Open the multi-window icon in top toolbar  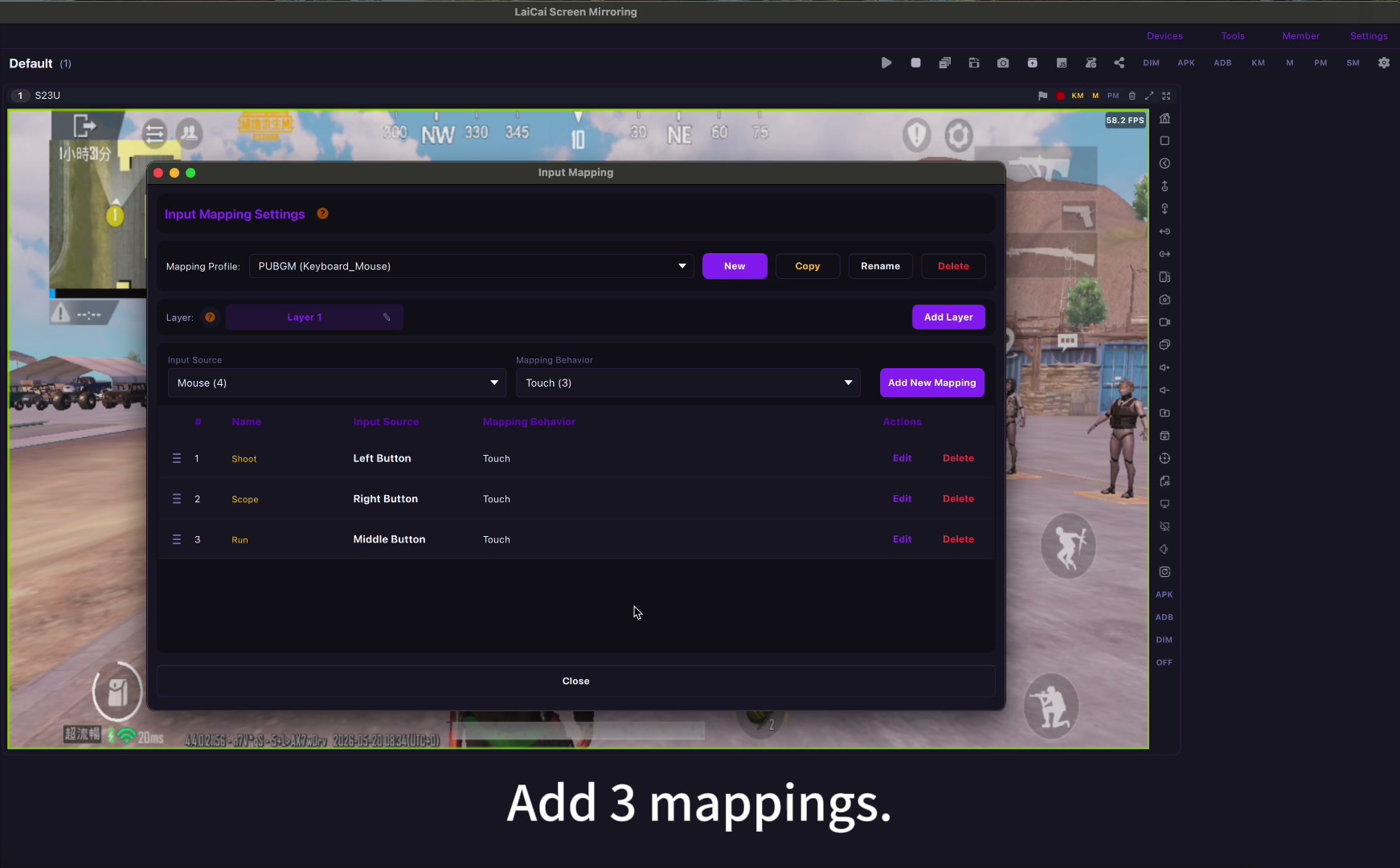(x=945, y=63)
